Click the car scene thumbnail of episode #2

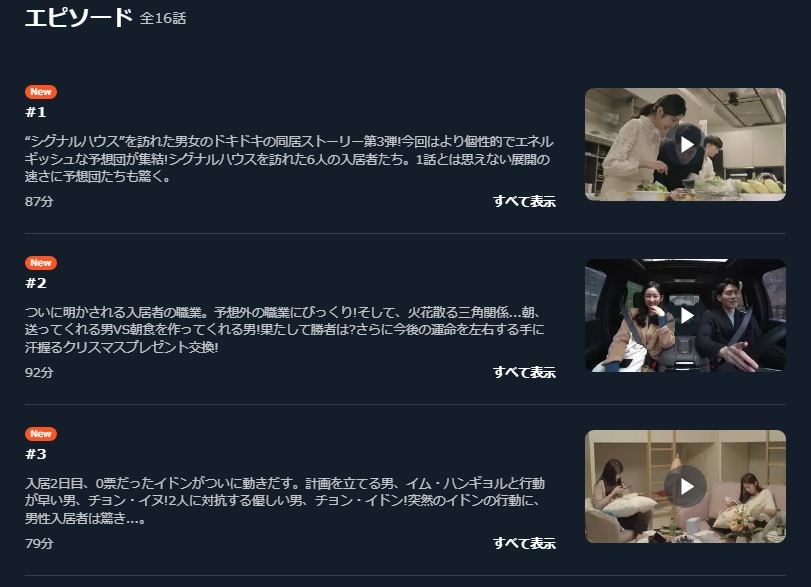(685, 315)
